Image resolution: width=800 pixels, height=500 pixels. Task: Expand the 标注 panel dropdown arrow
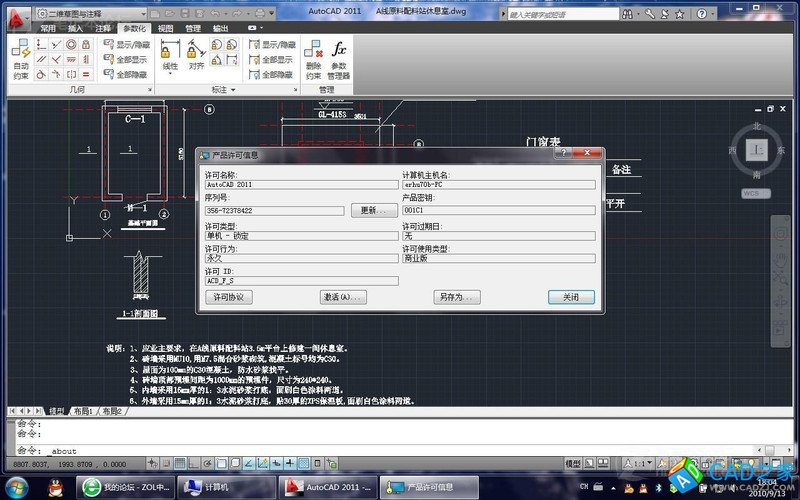click(x=234, y=90)
